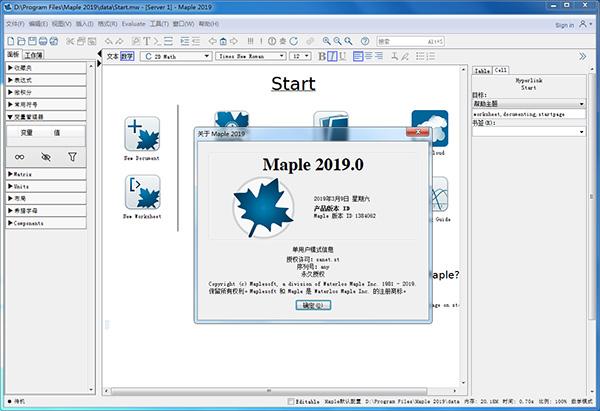Click the >> expand chevron on format bar
This screenshot has width=600, height=411.
(x=582, y=56)
